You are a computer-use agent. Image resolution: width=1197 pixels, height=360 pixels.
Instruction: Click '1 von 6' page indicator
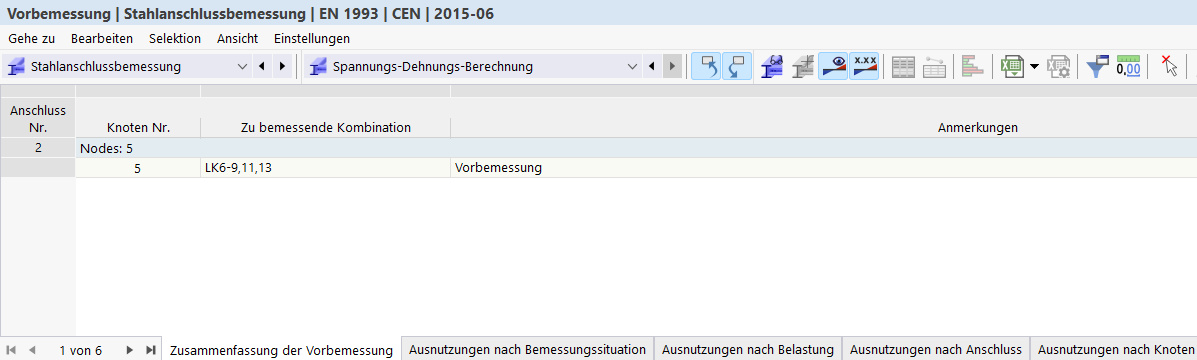[x=80, y=350]
